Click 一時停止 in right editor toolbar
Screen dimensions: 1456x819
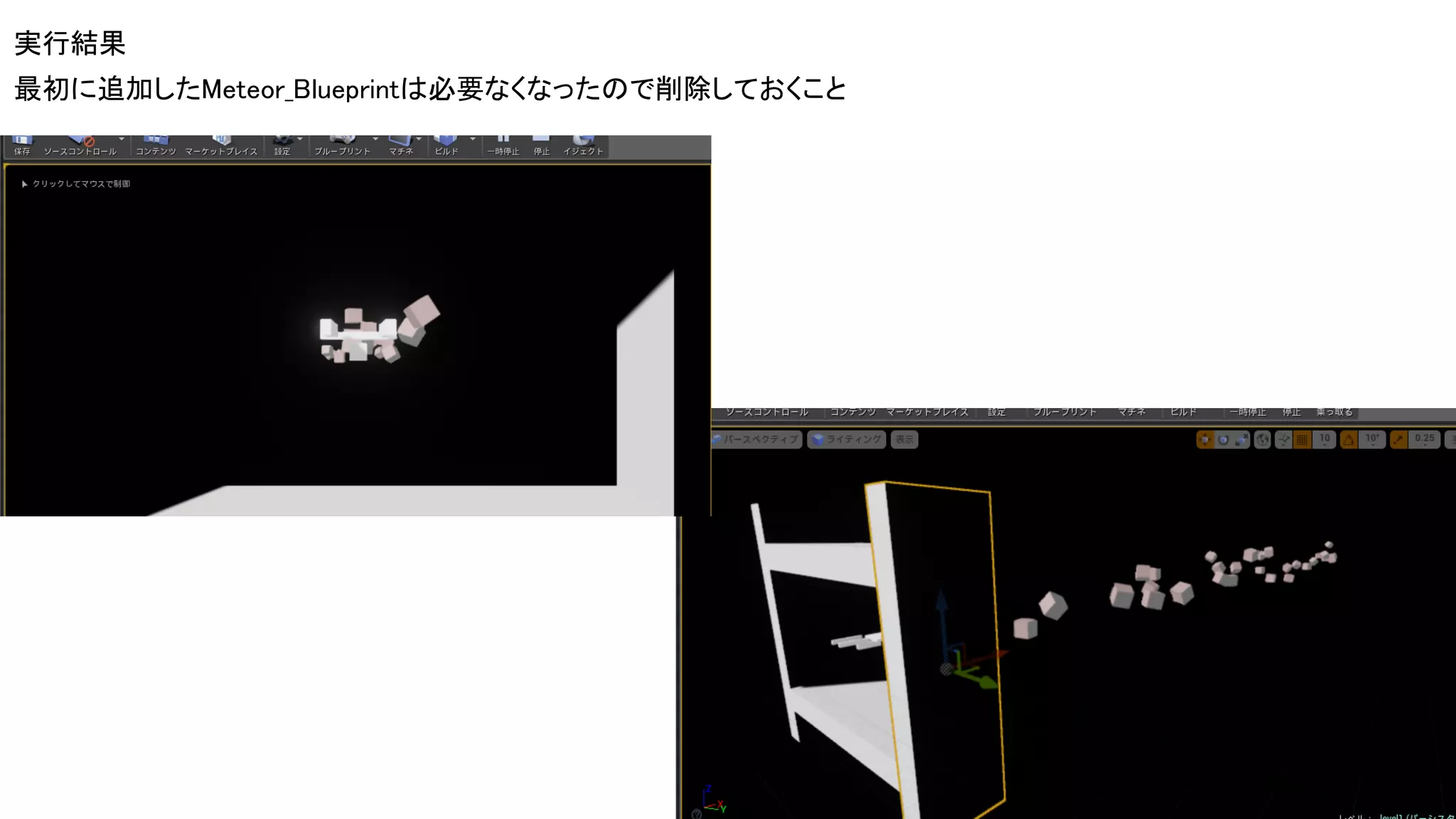(1248, 412)
